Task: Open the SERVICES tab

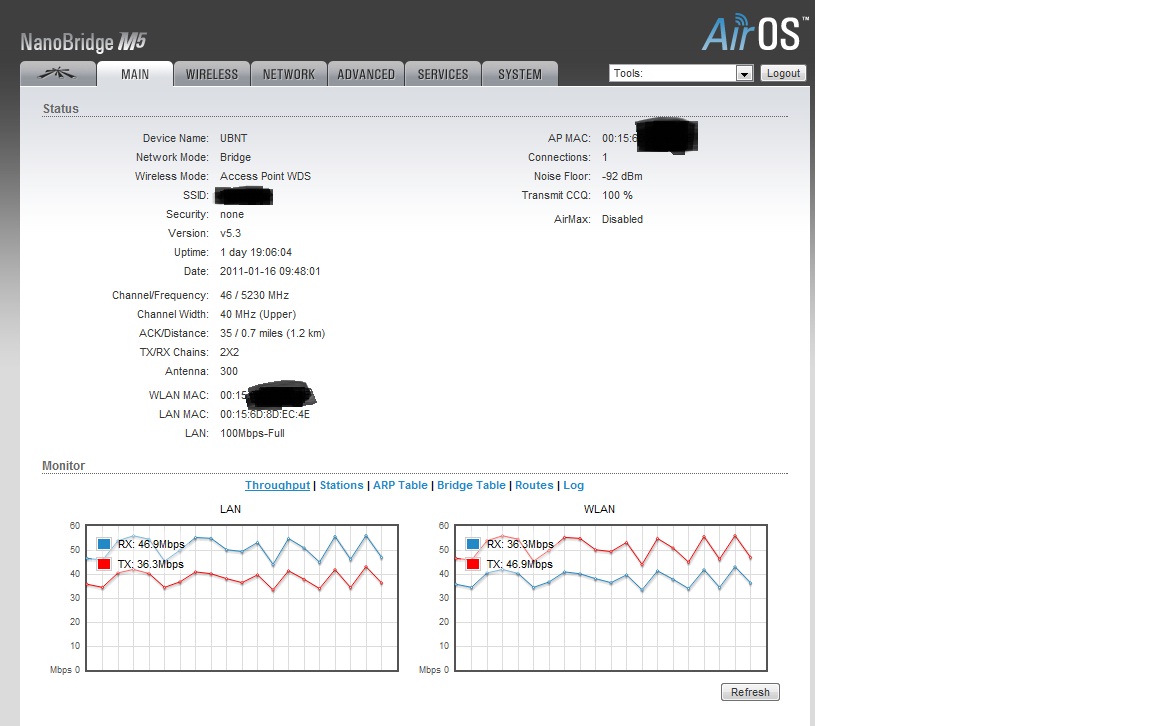Action: (443, 73)
